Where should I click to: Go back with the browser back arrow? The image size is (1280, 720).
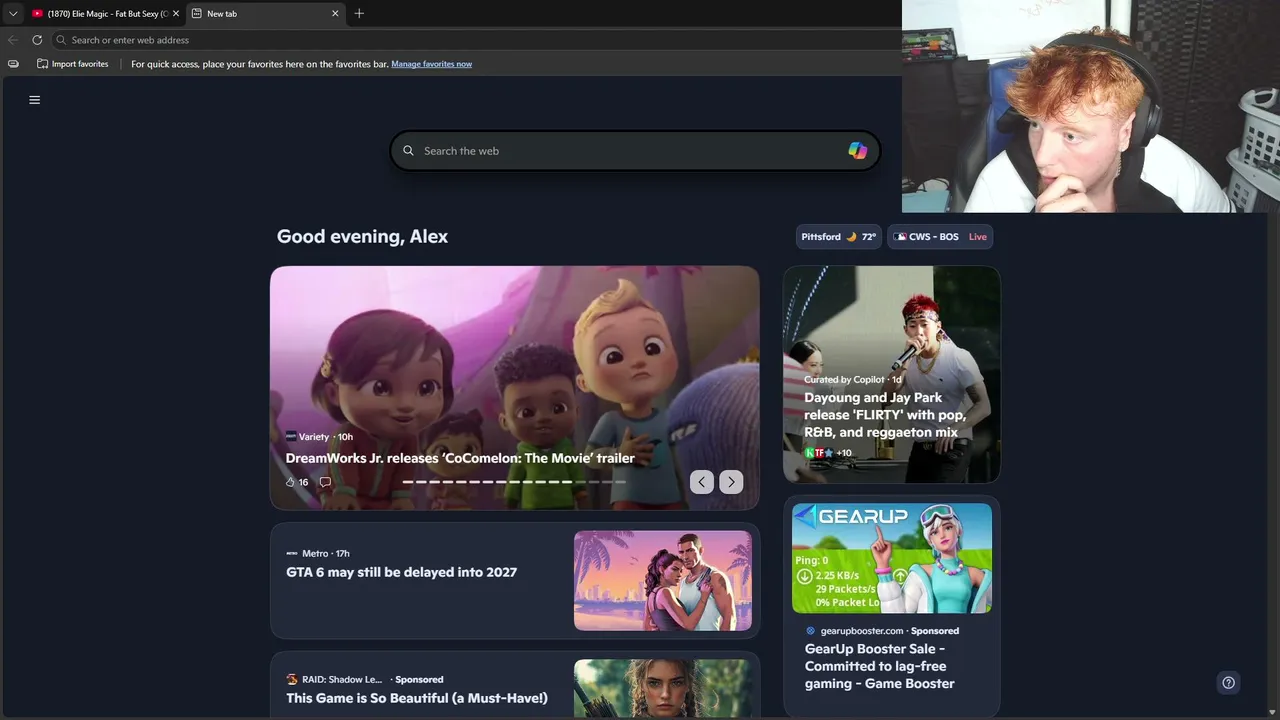pos(13,40)
